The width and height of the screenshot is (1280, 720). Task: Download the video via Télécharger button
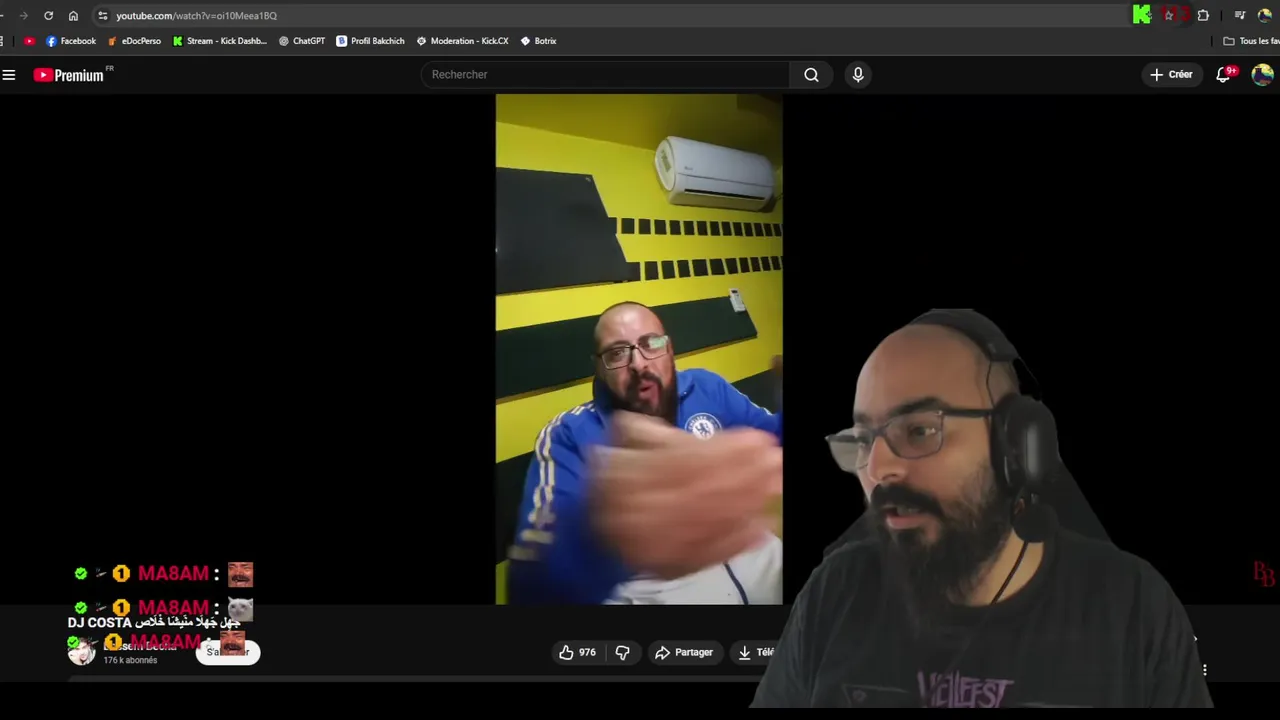756,652
